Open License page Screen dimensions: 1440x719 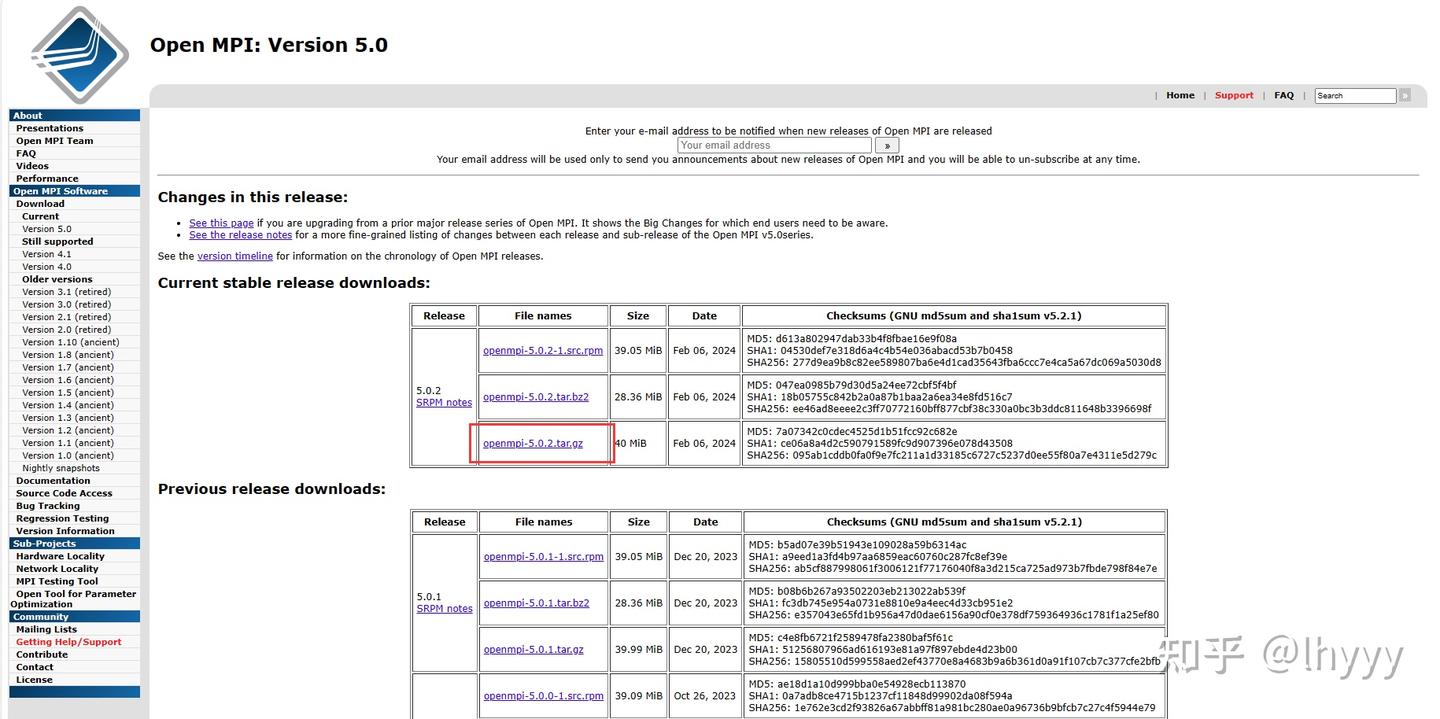point(34,680)
